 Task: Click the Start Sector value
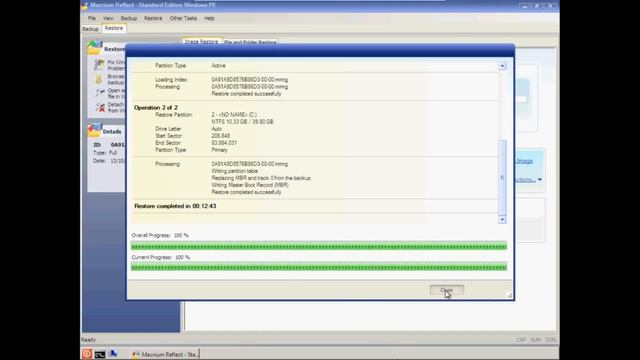[x=220, y=136]
